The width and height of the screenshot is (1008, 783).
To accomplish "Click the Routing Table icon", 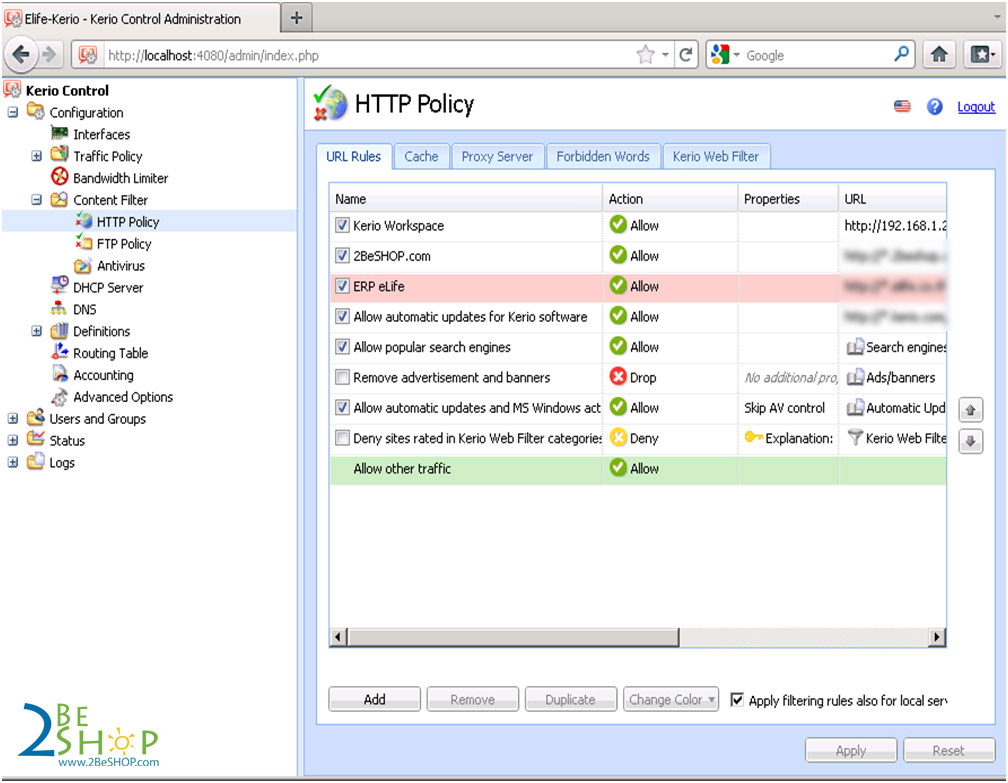I will tap(60, 352).
